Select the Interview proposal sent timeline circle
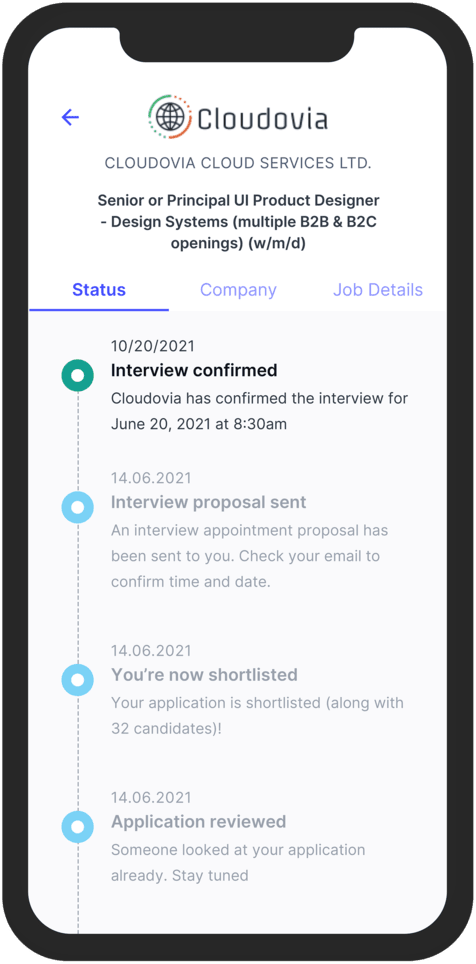Screen dimensions: 476x964 pyautogui.click(x=77, y=507)
